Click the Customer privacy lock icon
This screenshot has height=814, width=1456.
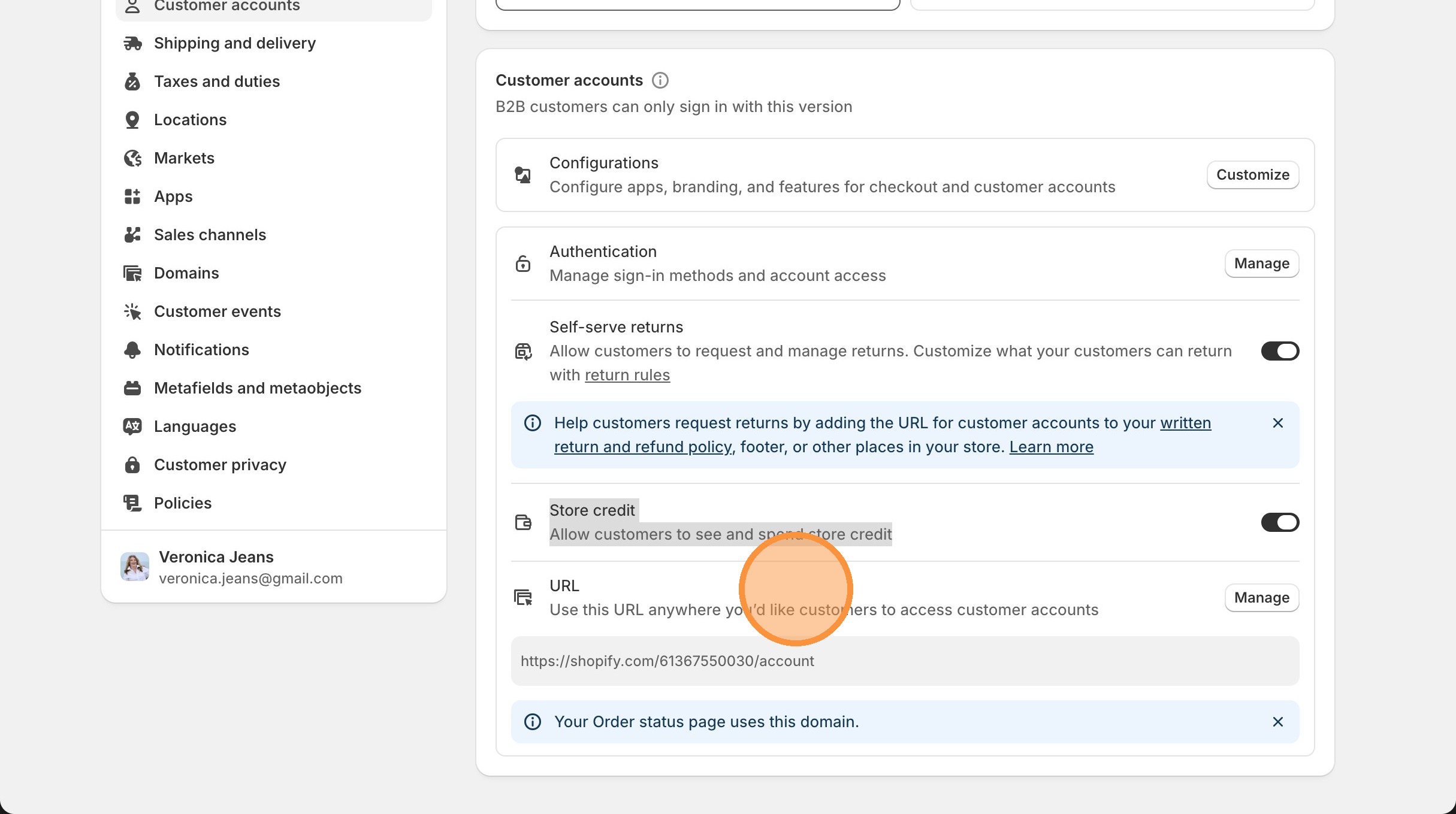[132, 464]
